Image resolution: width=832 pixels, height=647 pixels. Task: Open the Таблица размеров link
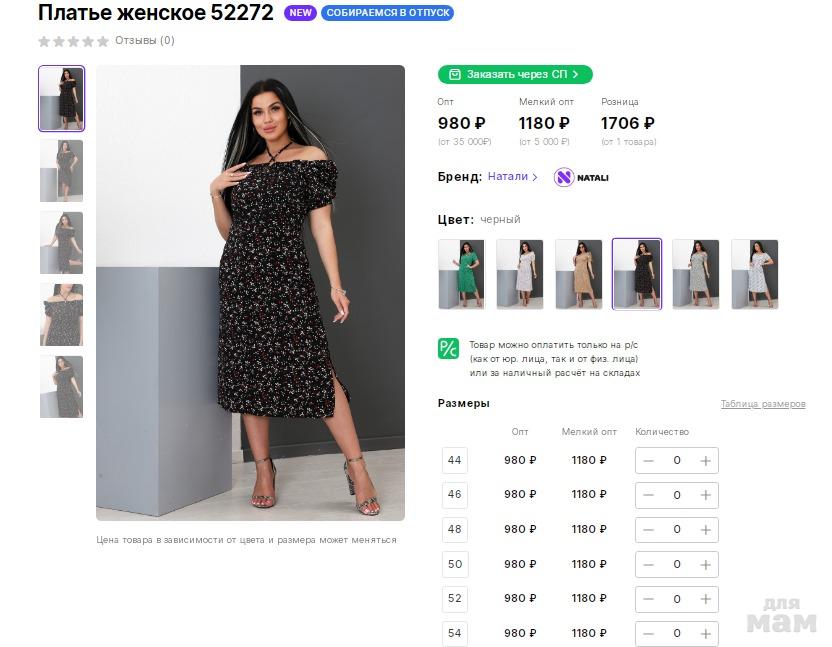[x=762, y=404]
